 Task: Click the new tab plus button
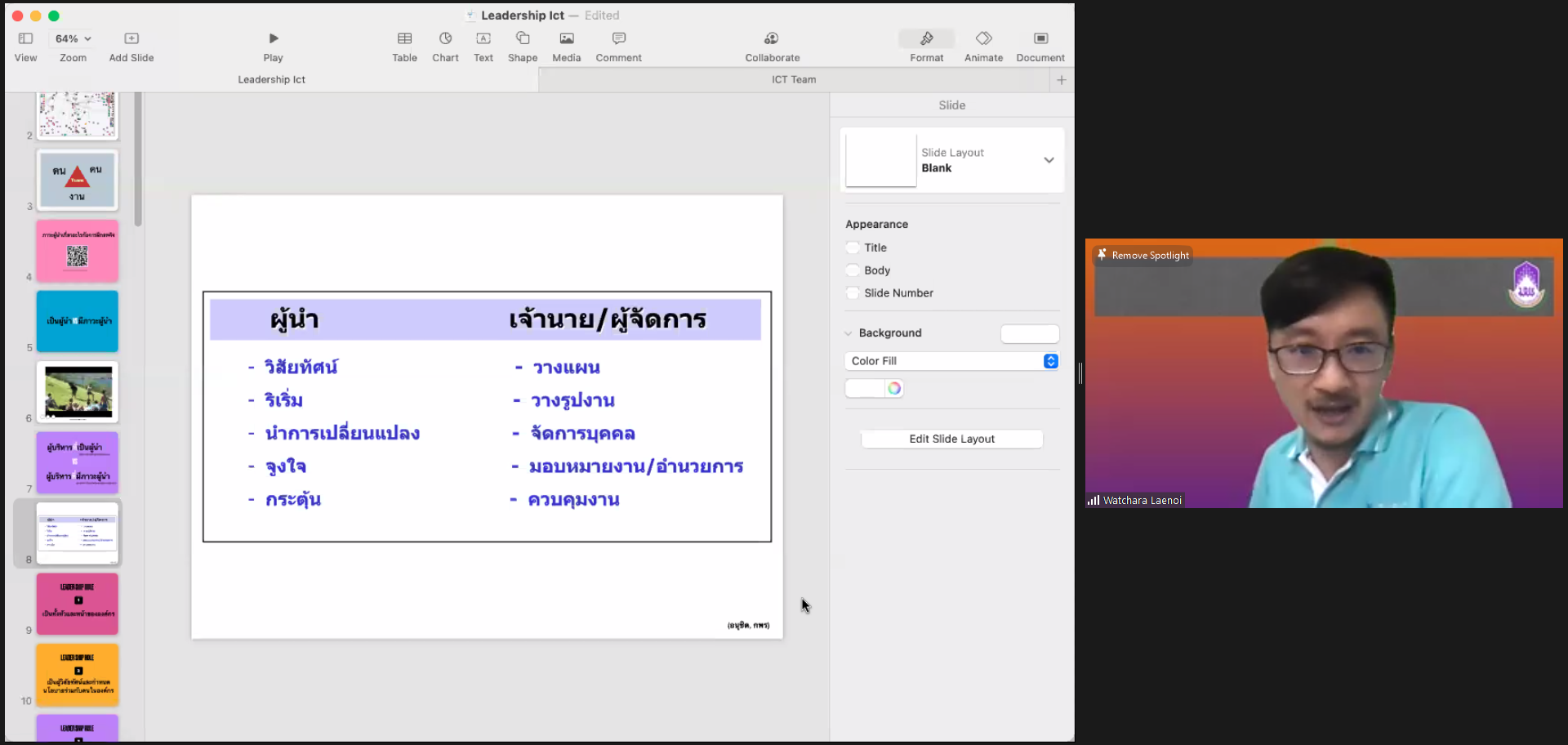click(x=1061, y=79)
